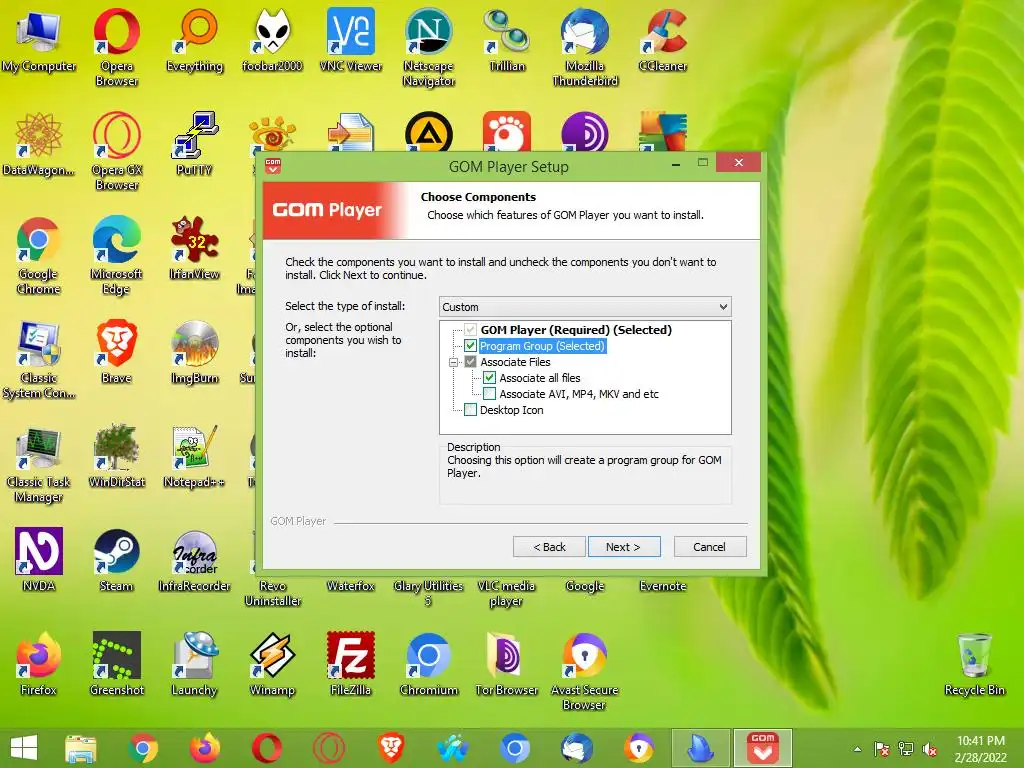Screen dimensions: 1024x768
Task: Go back with the Back button
Action: [549, 547]
